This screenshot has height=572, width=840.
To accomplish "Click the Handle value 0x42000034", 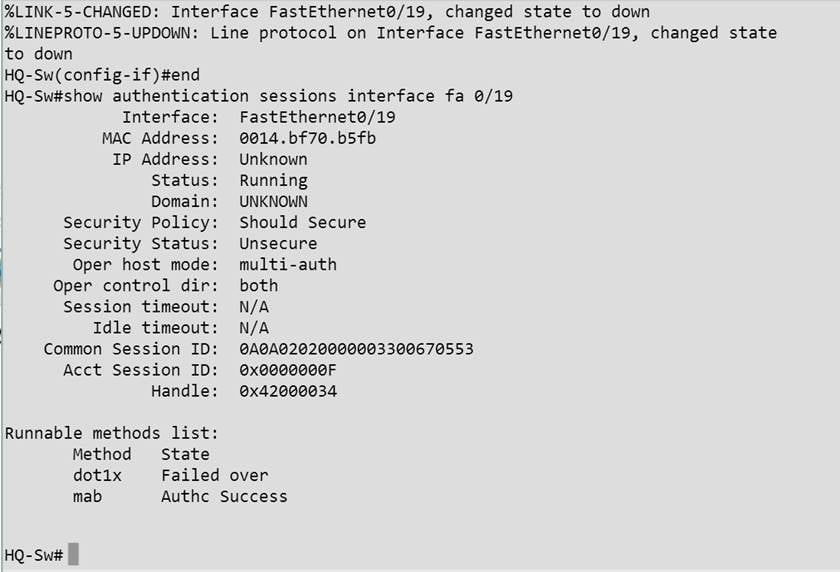I will pos(288,391).
